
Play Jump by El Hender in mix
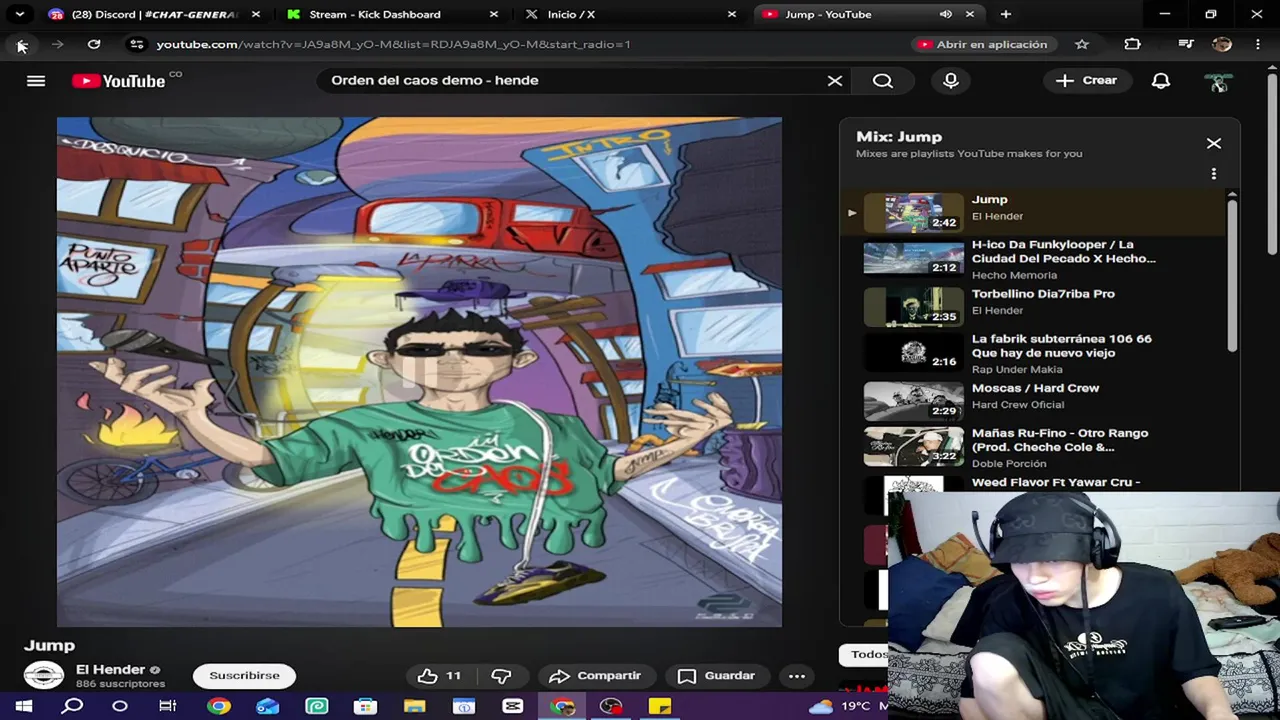pyautogui.click(x=1035, y=212)
